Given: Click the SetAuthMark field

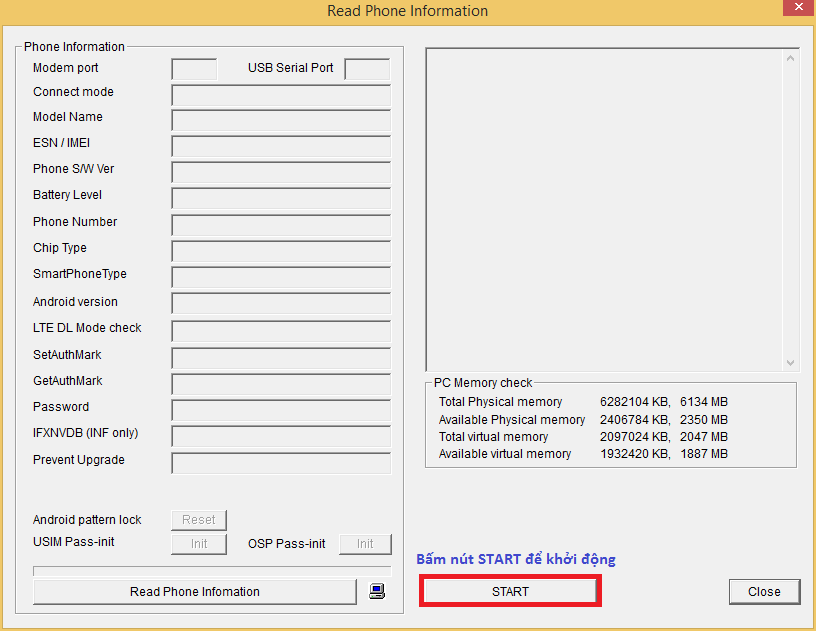Looking at the screenshot, I should pos(281,358).
